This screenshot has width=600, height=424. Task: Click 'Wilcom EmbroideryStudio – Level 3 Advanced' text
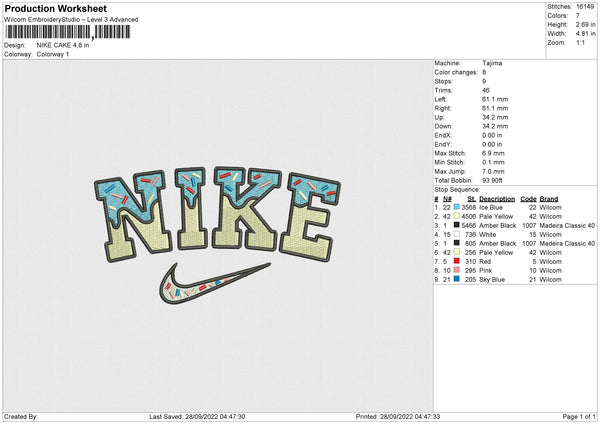coord(71,20)
